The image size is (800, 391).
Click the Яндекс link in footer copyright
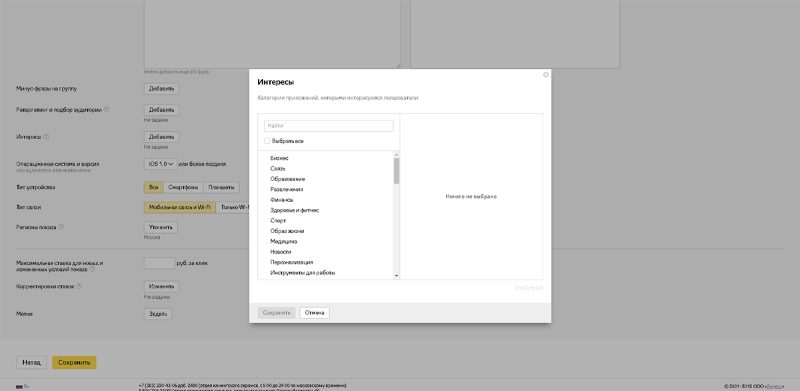[x=774, y=387]
